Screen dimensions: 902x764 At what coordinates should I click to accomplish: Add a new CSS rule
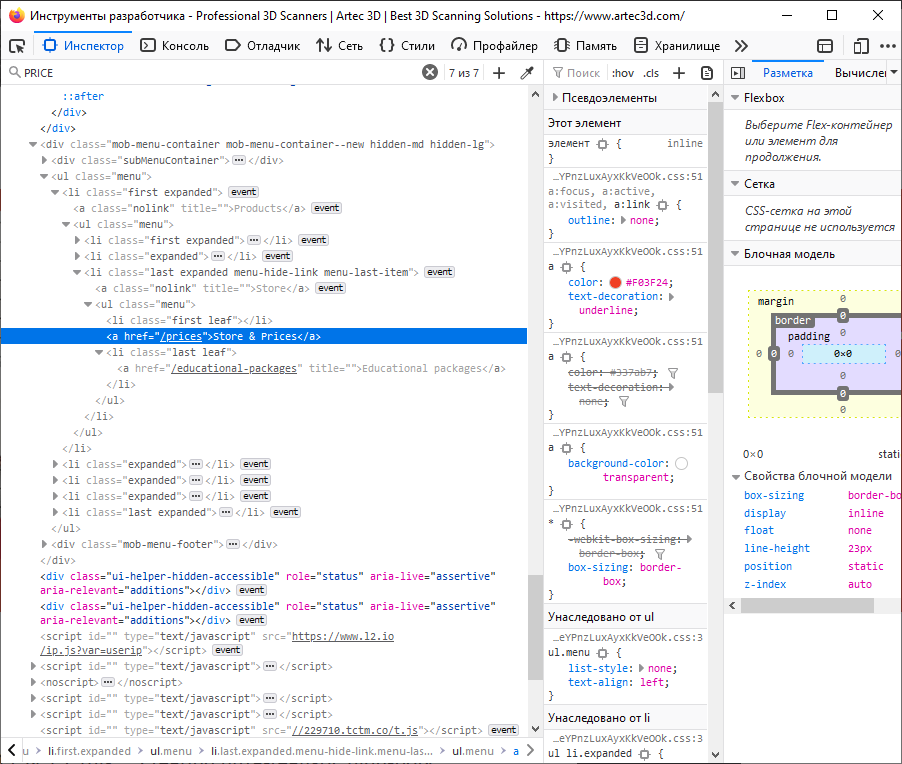click(679, 73)
